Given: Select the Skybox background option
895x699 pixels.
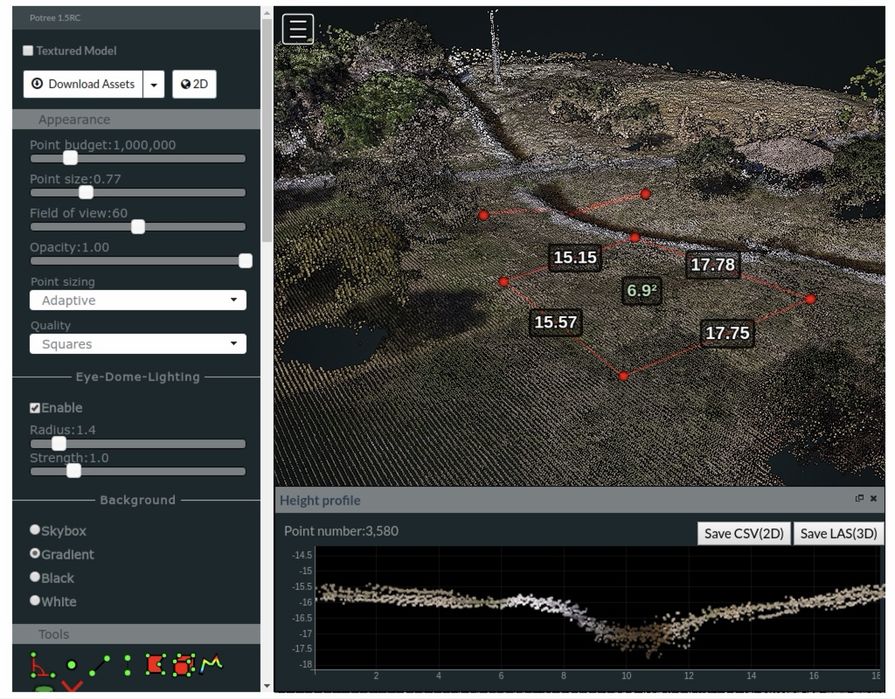Looking at the screenshot, I should [35, 530].
